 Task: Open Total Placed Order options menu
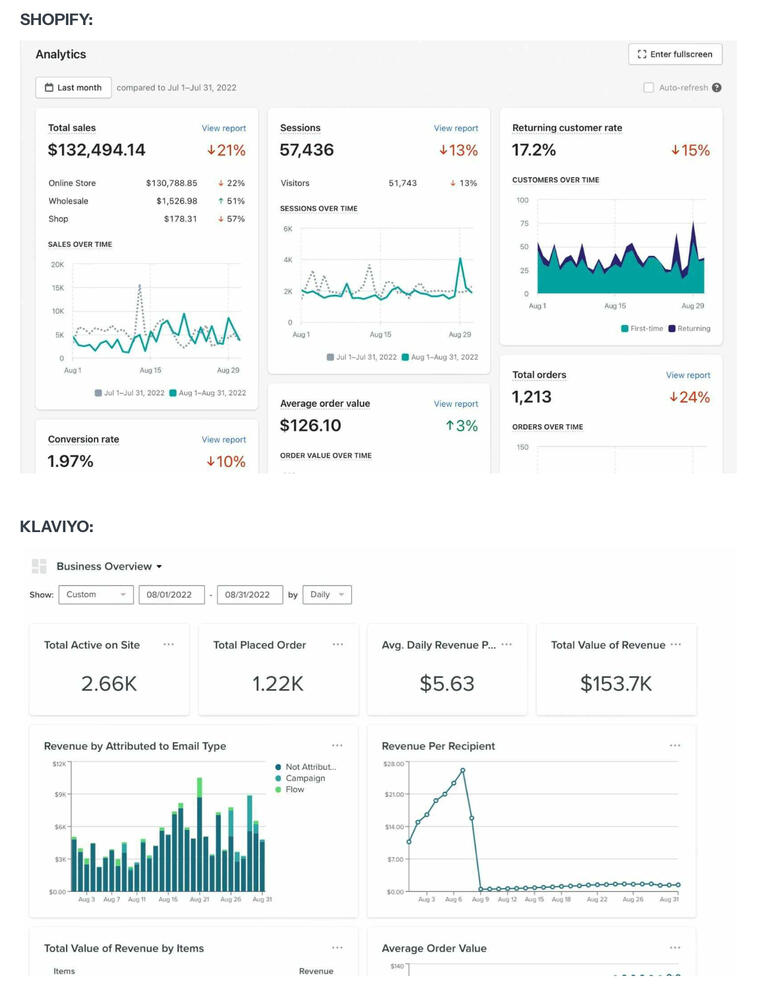tap(338, 645)
